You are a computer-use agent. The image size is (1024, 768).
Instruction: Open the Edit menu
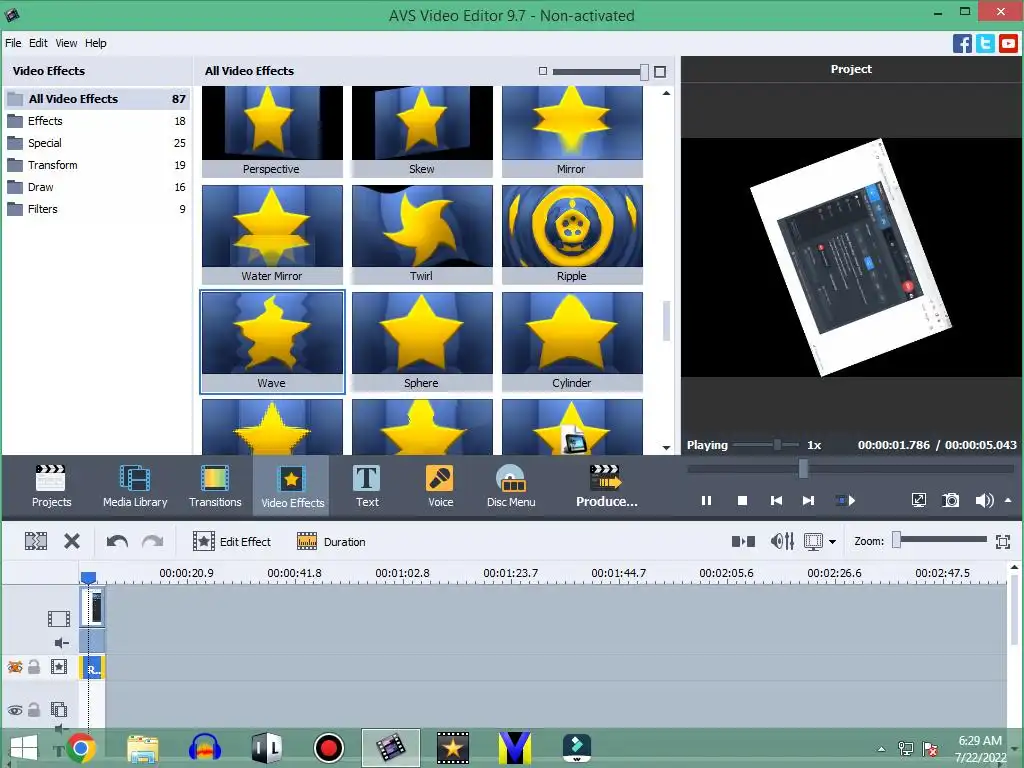(x=38, y=43)
